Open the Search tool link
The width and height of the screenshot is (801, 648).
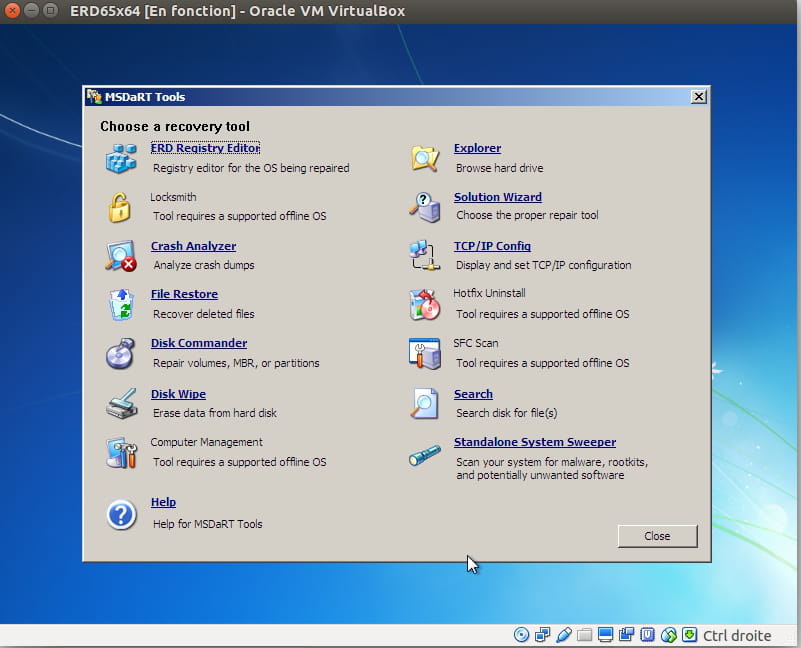pyautogui.click(x=474, y=394)
